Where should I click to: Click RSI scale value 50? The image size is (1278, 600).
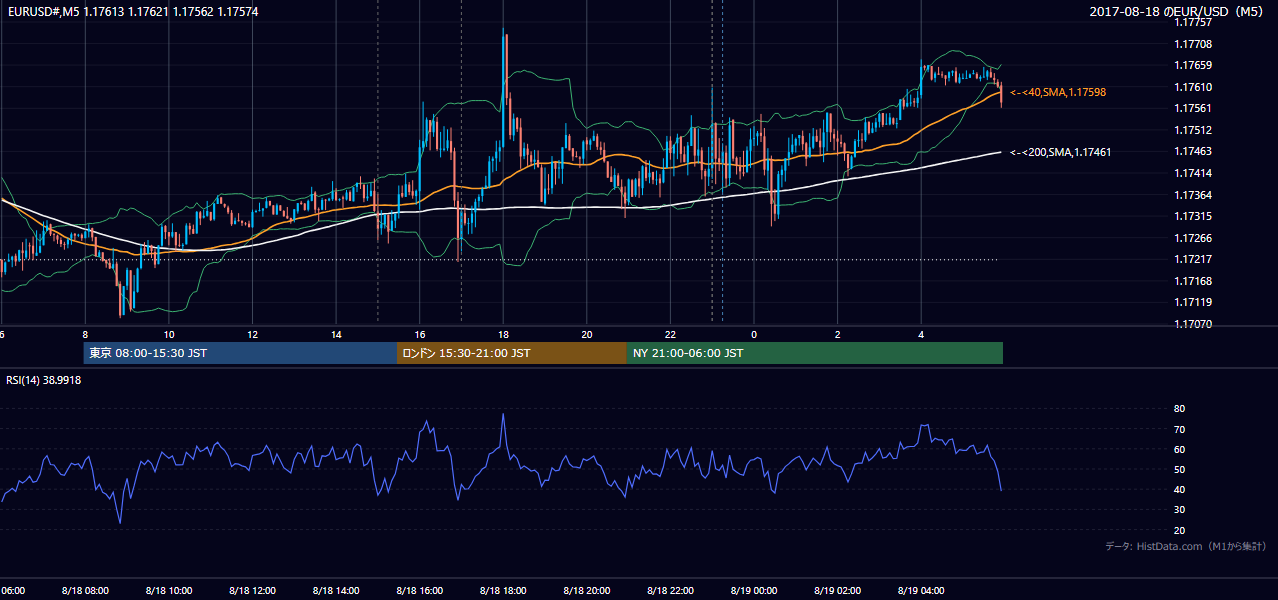pos(1179,469)
